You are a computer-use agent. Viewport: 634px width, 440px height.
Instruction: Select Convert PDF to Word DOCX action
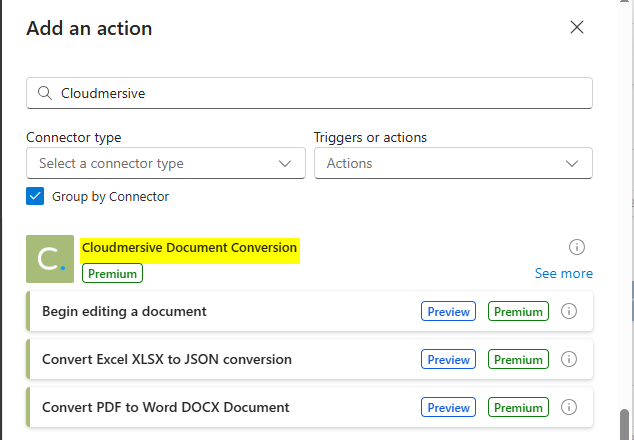(x=310, y=407)
